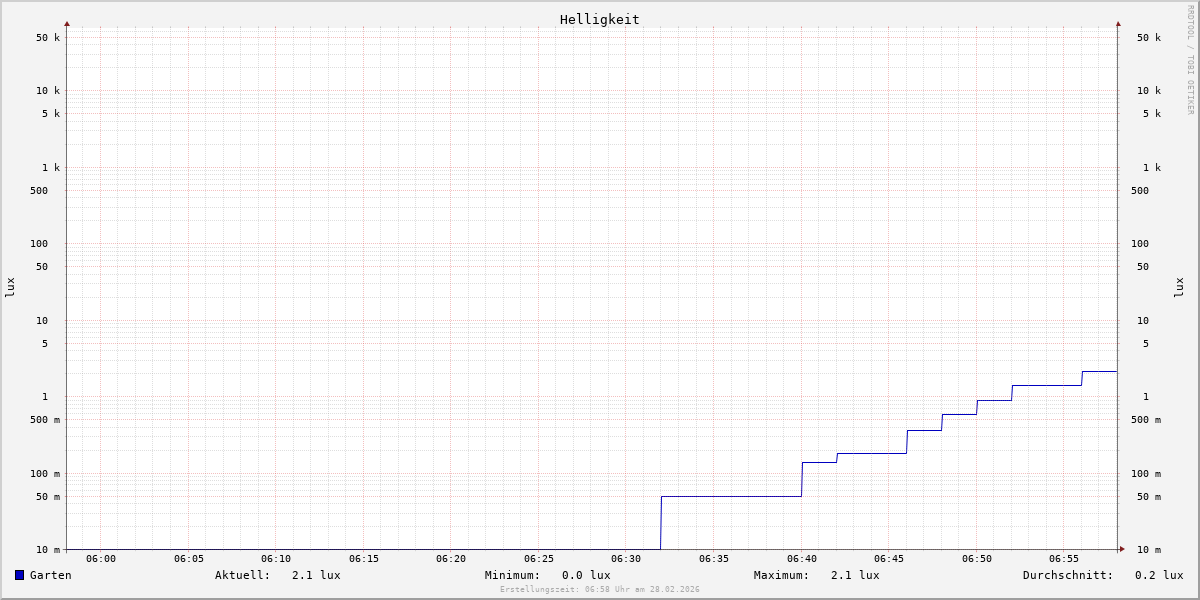Image resolution: width=1200 pixels, height=600 pixels.
Task: Click the Erstellungszeit timestamp footer text
Action: click(x=600, y=590)
